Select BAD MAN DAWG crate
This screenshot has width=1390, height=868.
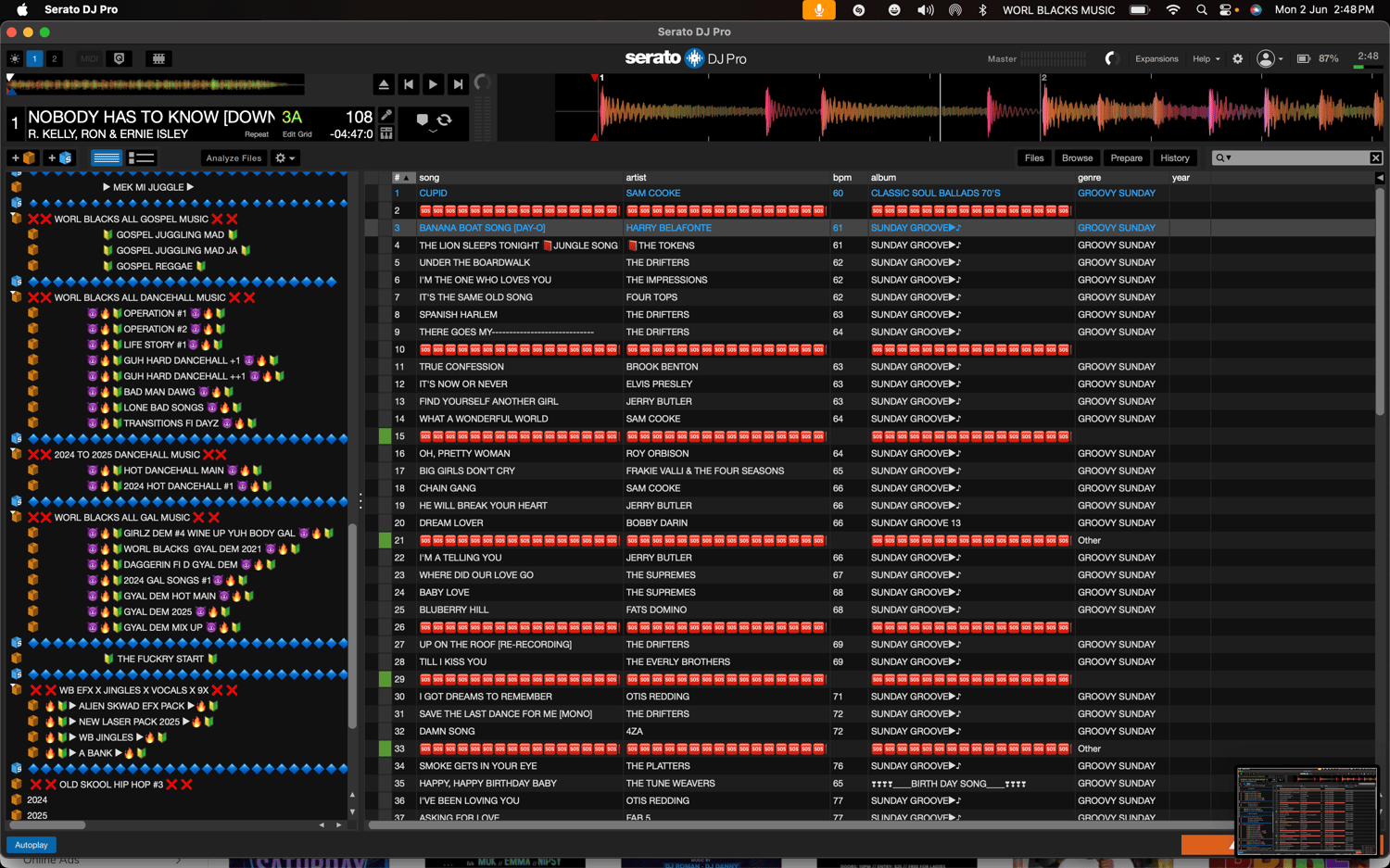pos(159,392)
